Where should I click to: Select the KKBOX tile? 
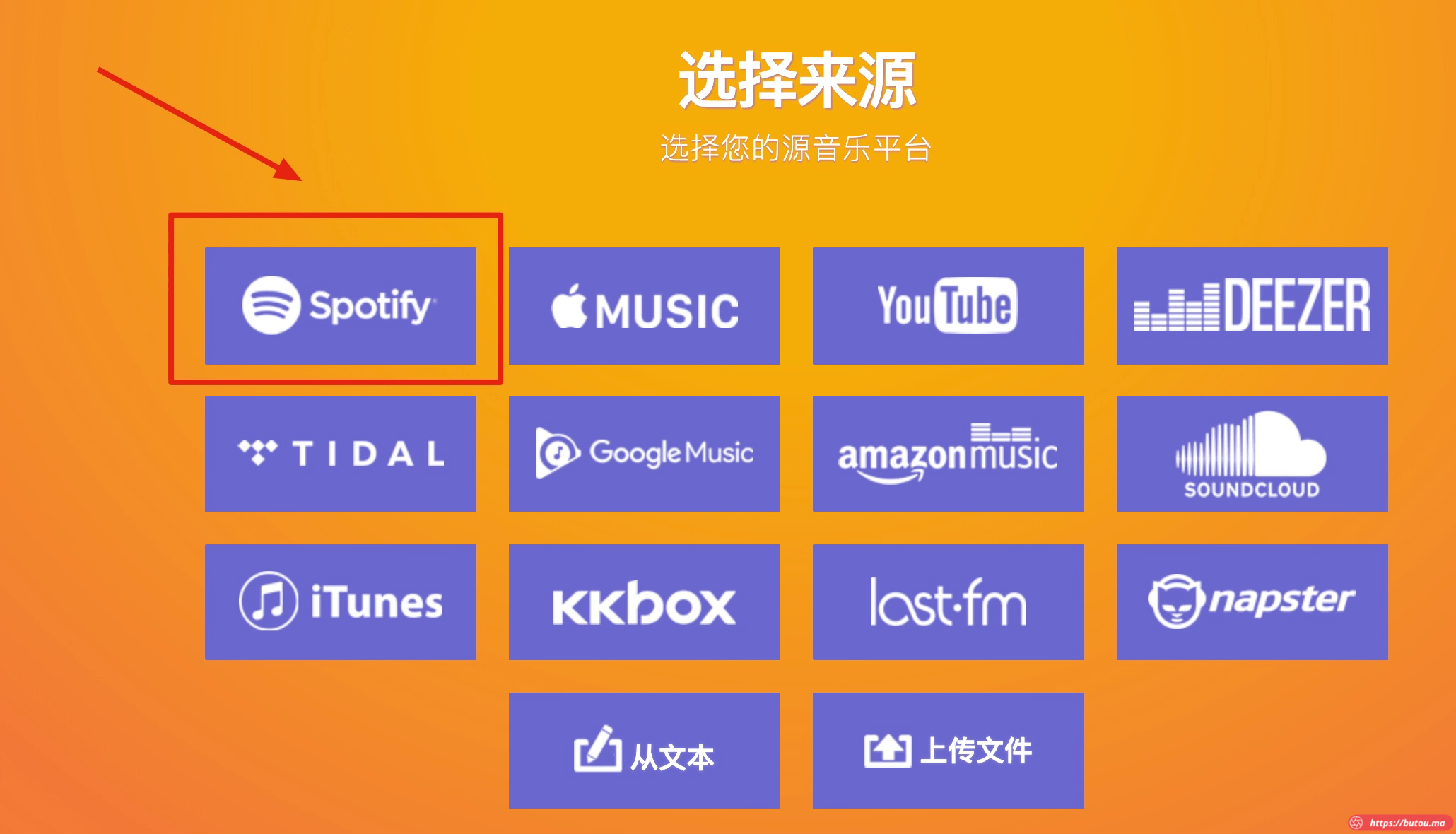[645, 602]
